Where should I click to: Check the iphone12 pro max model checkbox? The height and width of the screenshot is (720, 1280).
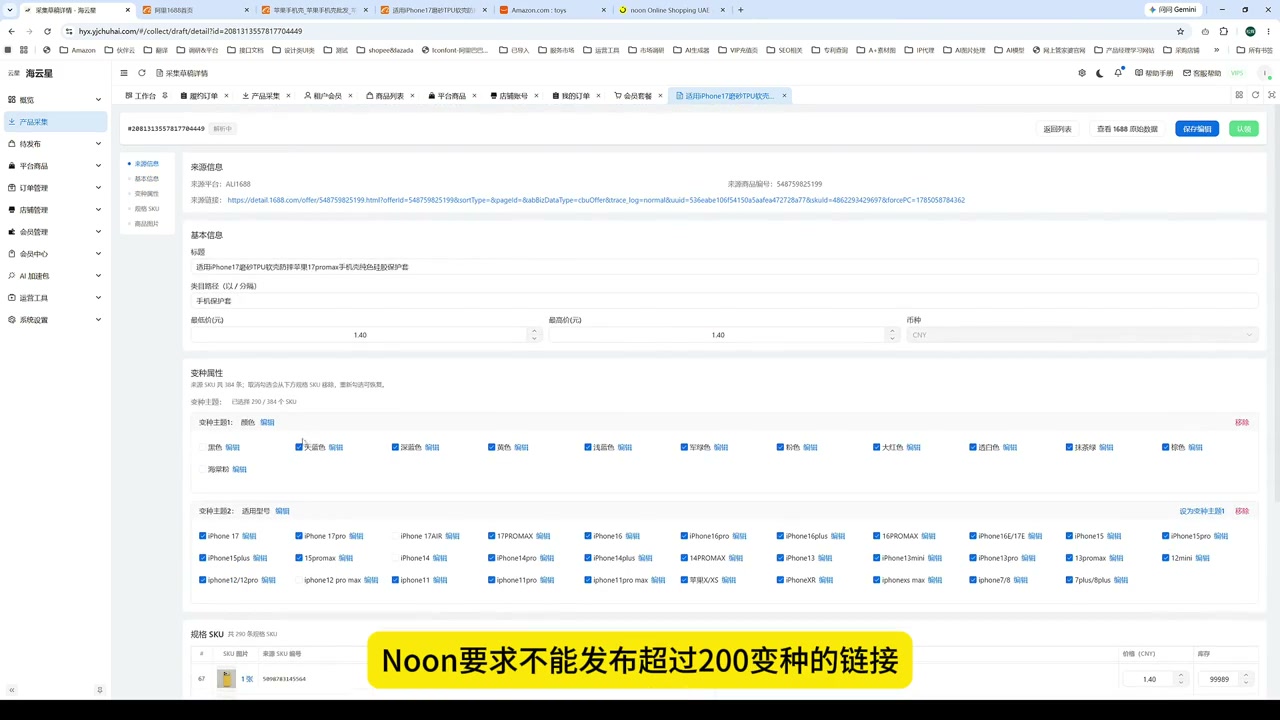(x=299, y=580)
